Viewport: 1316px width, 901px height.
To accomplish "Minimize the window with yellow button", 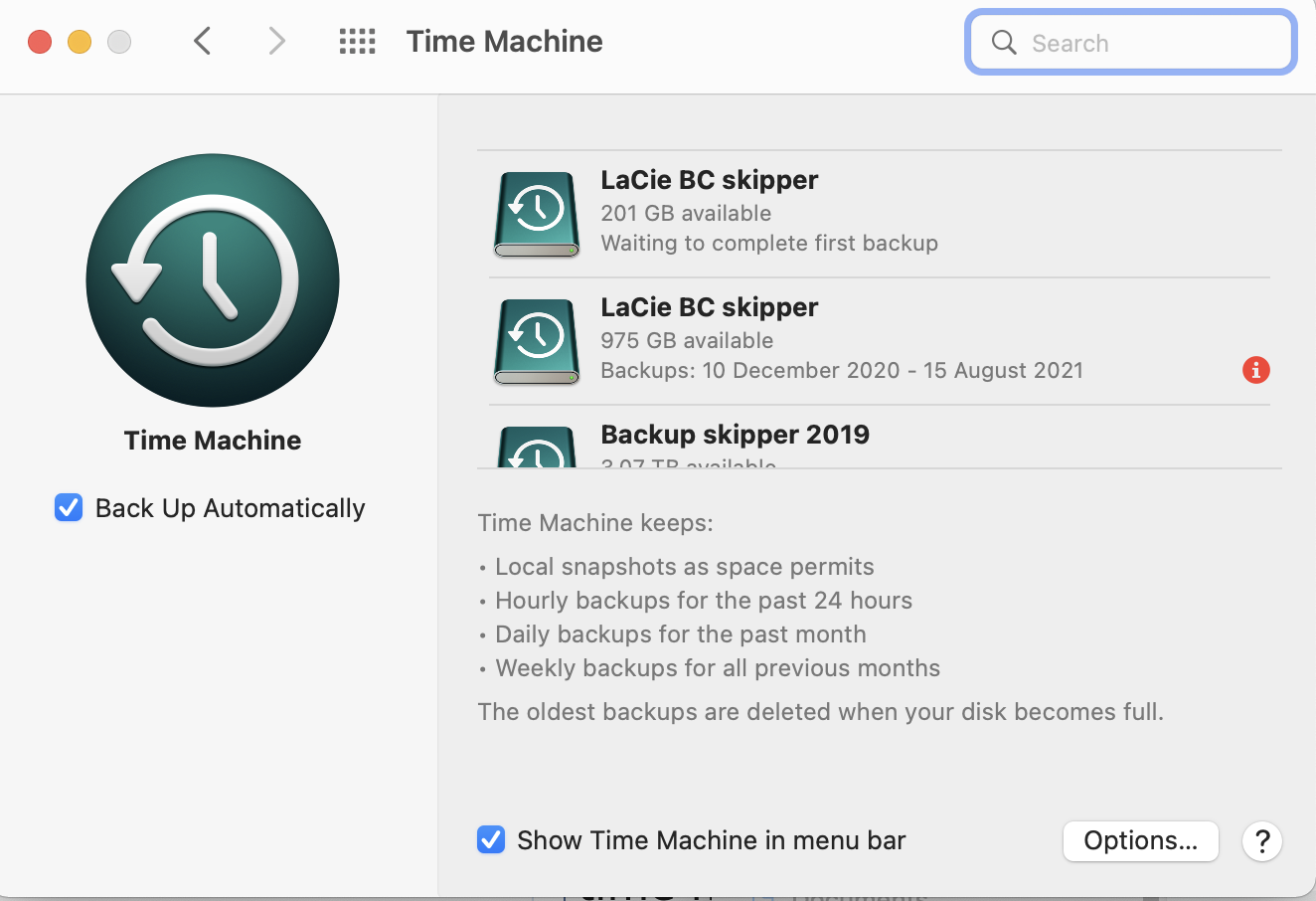I will click(80, 42).
